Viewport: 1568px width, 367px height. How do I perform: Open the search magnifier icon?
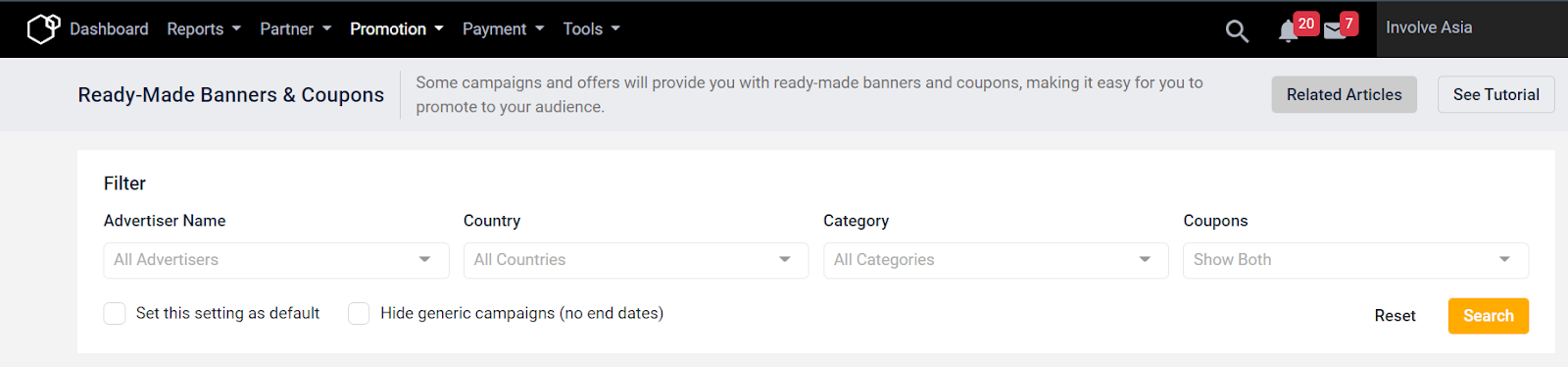click(1237, 31)
